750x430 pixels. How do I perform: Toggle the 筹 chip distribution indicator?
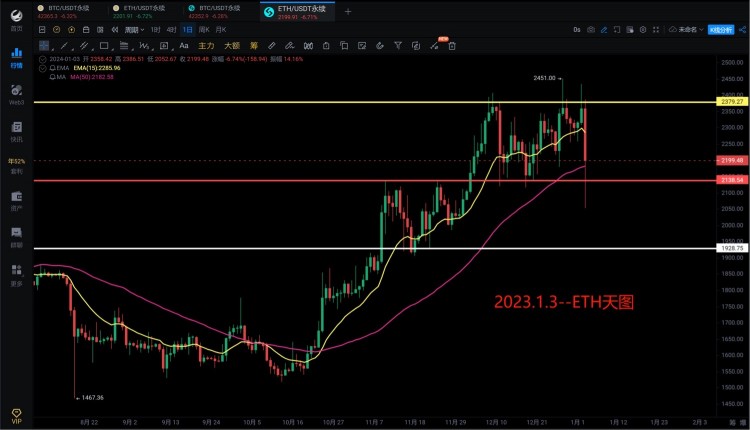(254, 46)
